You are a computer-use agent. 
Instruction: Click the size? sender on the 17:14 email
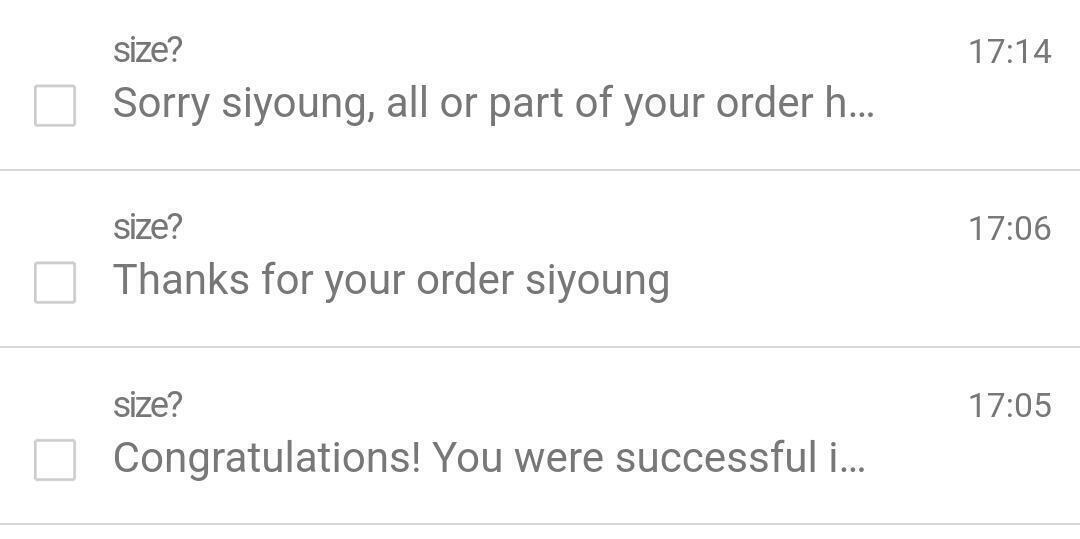click(x=148, y=50)
